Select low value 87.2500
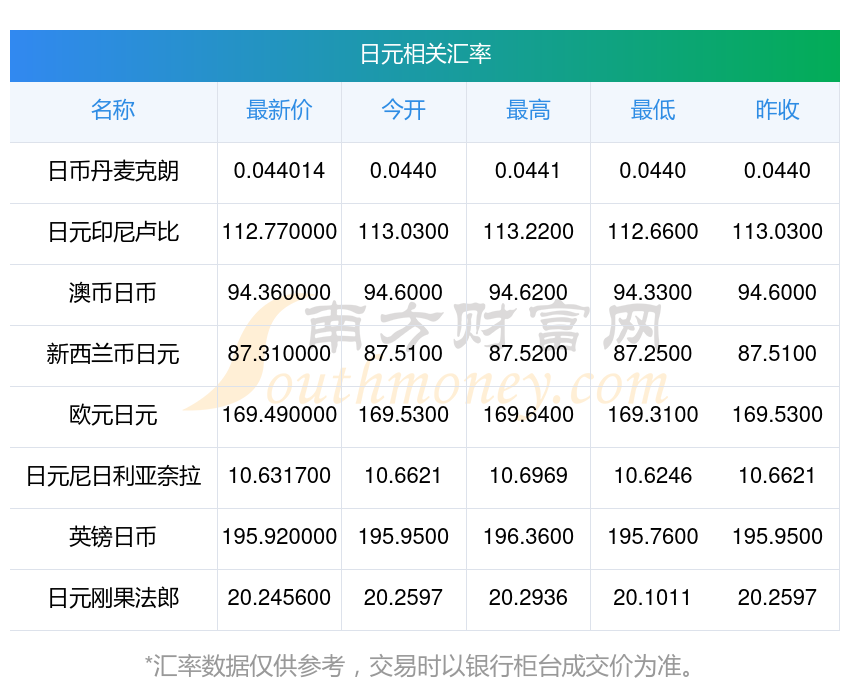Screen dimensions: 850x698 click(653, 354)
